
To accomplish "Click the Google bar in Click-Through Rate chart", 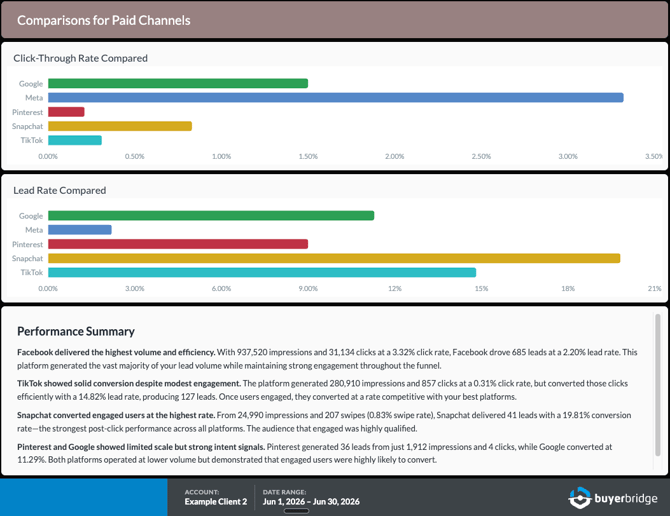I will [x=178, y=83].
